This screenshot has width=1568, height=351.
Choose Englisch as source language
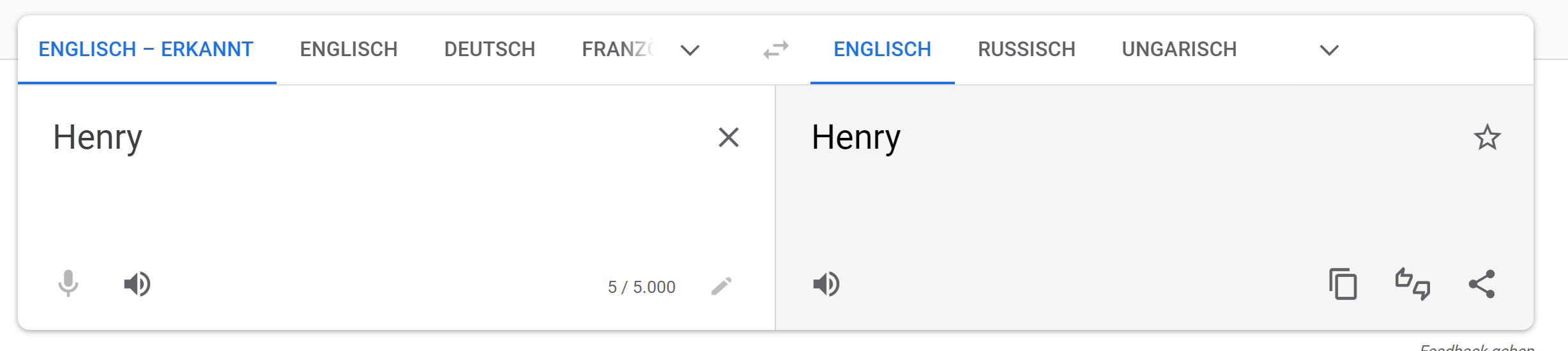349,49
